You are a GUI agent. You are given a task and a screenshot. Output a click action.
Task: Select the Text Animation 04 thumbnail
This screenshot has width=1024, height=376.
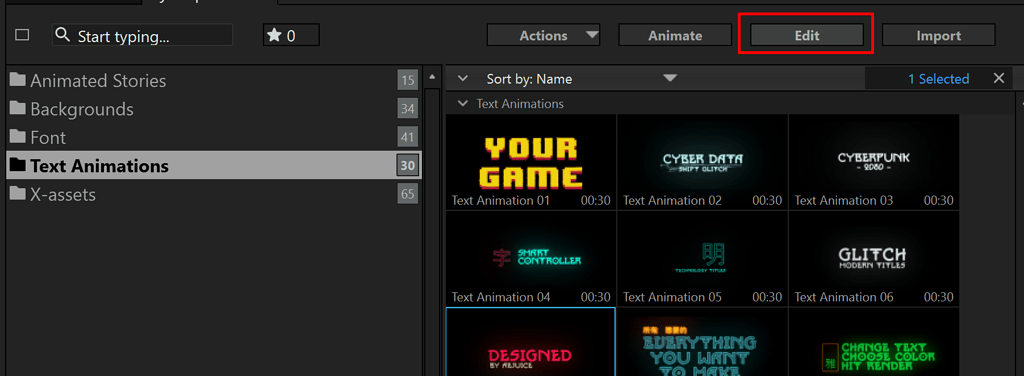coord(531,258)
